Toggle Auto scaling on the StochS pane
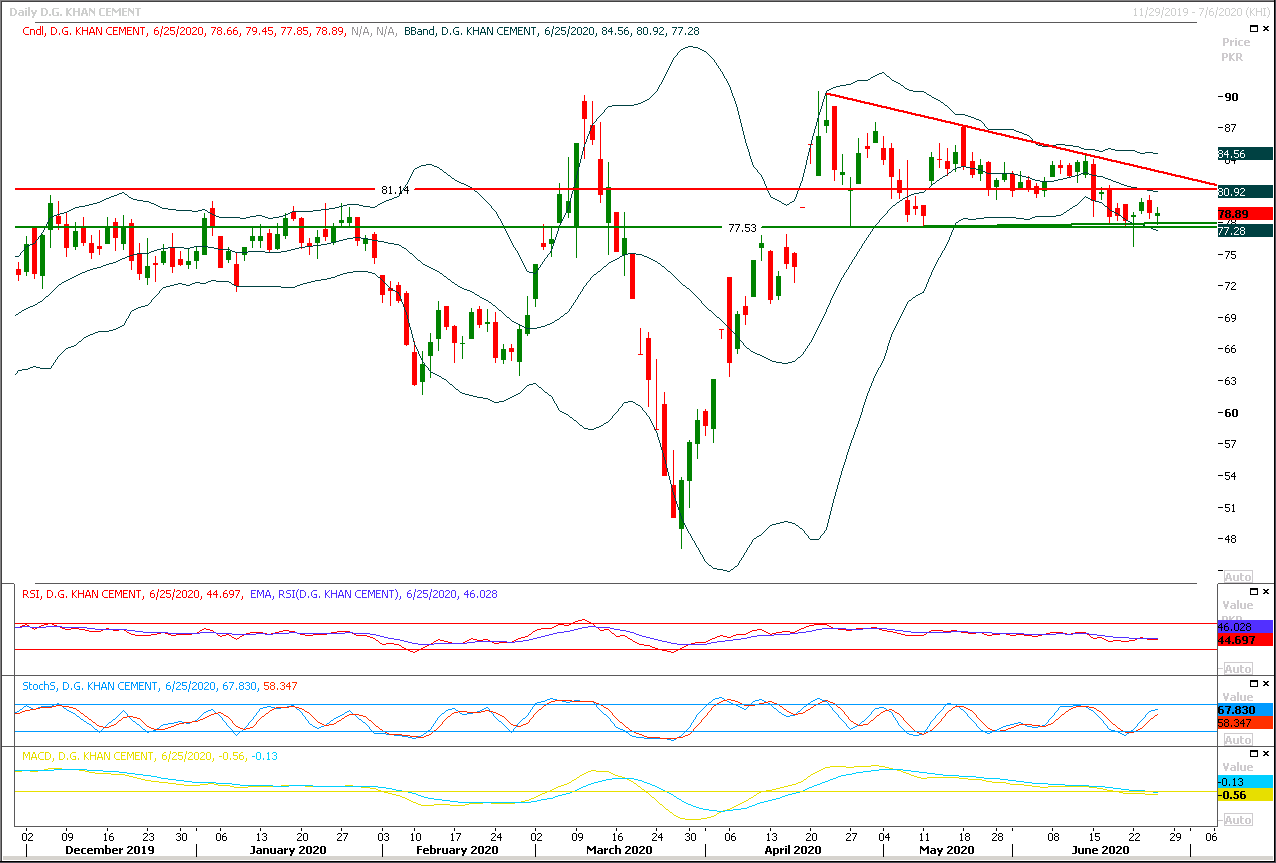 tap(1238, 740)
